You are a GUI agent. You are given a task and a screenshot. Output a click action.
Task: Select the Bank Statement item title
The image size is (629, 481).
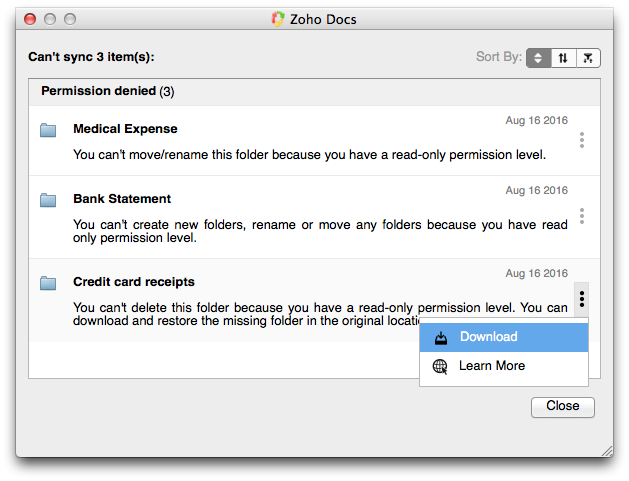click(x=122, y=199)
